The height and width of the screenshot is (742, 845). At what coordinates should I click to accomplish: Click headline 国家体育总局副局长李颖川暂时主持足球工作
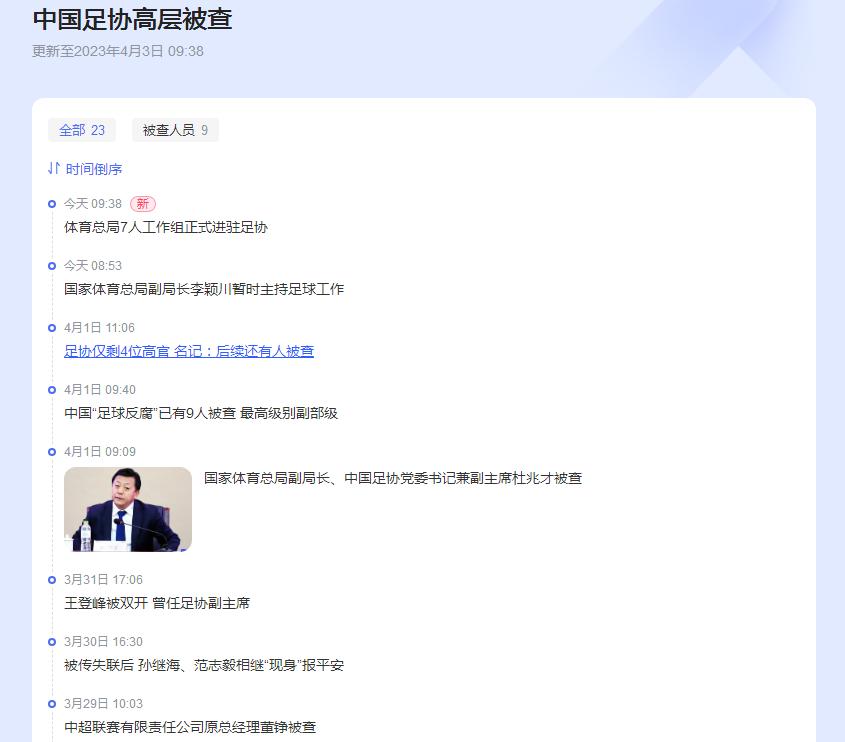tap(200, 289)
